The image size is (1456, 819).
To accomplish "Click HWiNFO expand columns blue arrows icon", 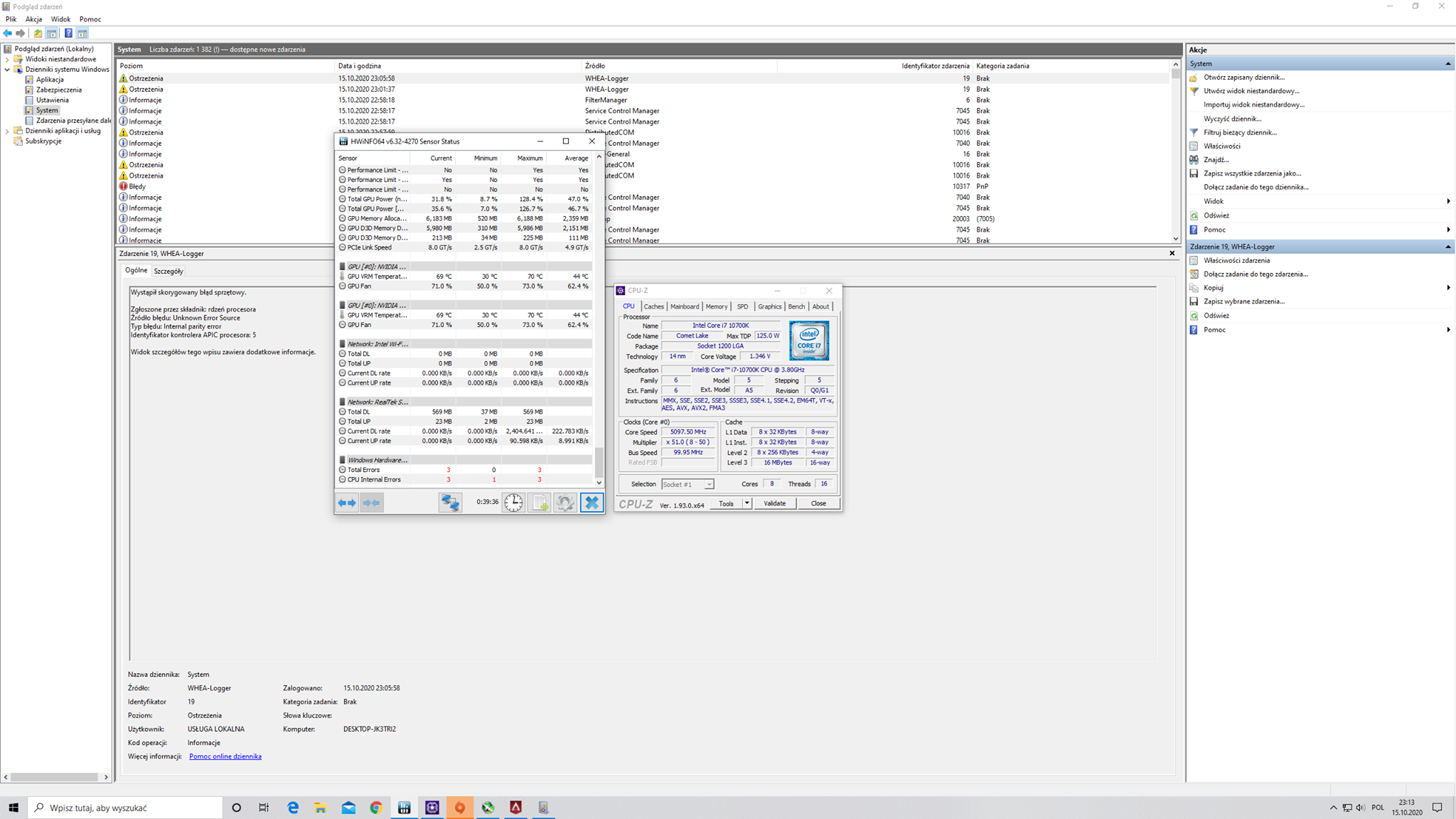I will (x=347, y=503).
